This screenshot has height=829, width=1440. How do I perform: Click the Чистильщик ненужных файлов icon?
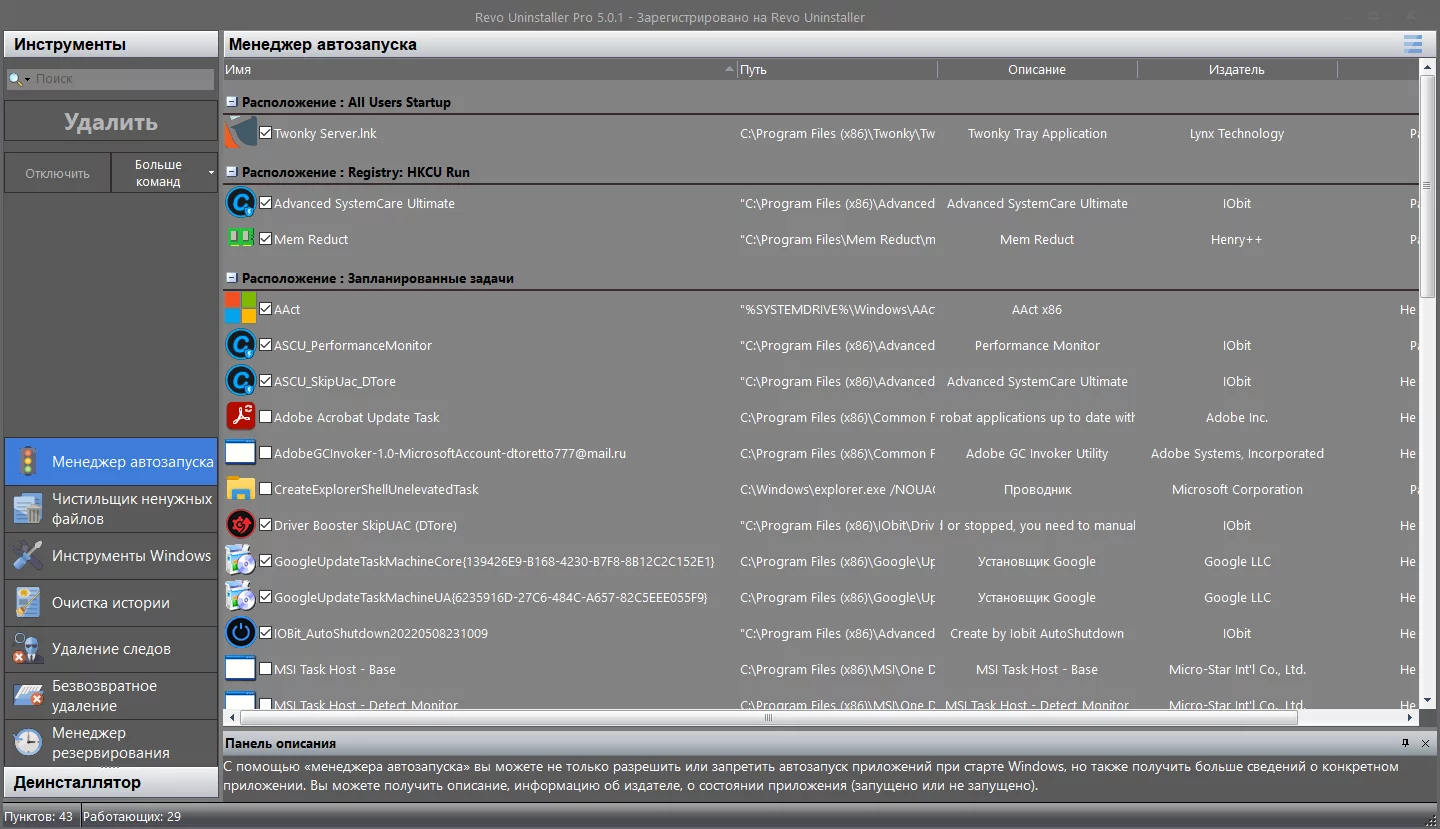pos(27,508)
